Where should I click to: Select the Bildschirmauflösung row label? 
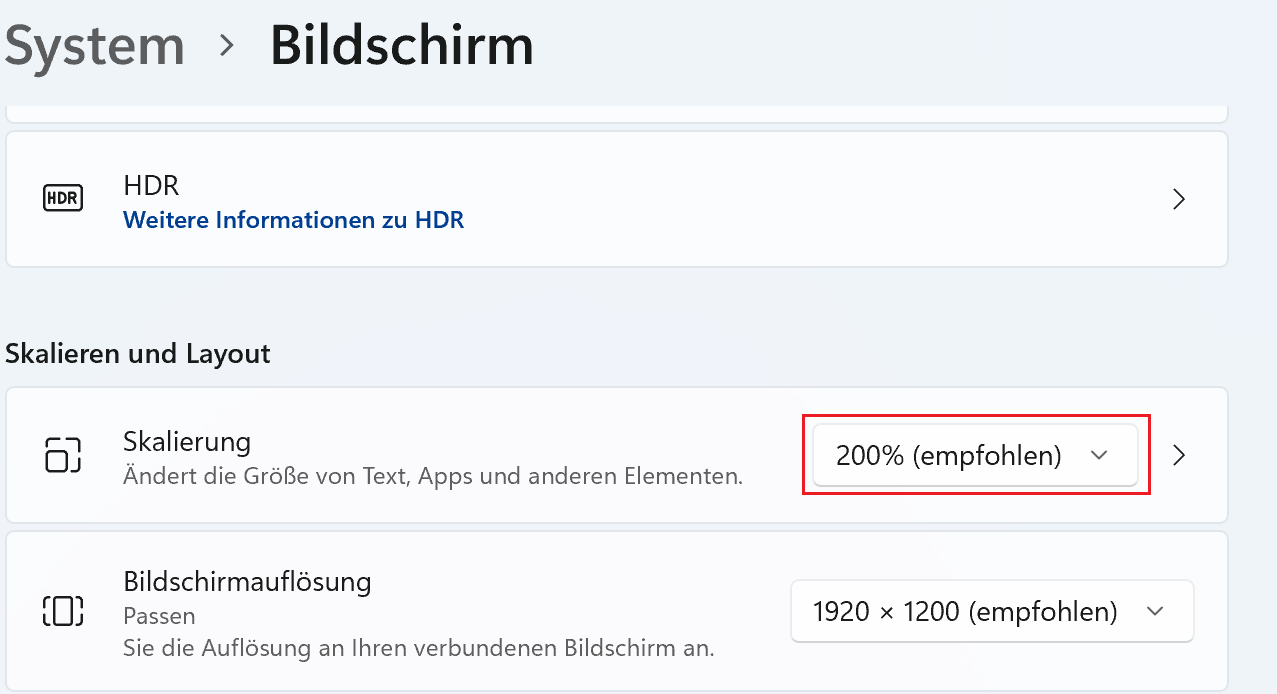click(x=247, y=581)
